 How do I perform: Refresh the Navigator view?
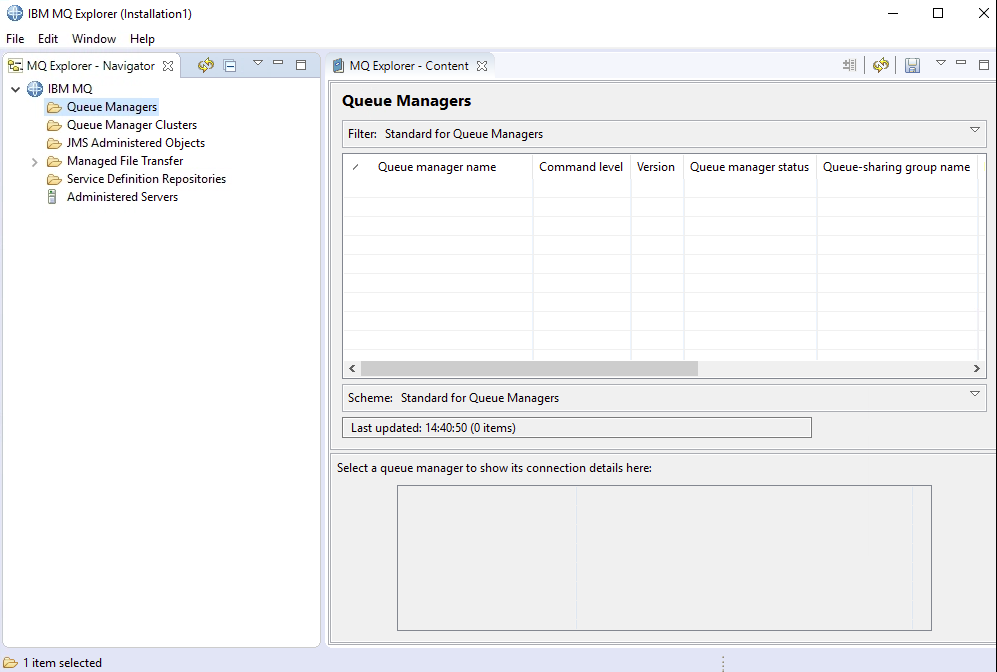[205, 65]
